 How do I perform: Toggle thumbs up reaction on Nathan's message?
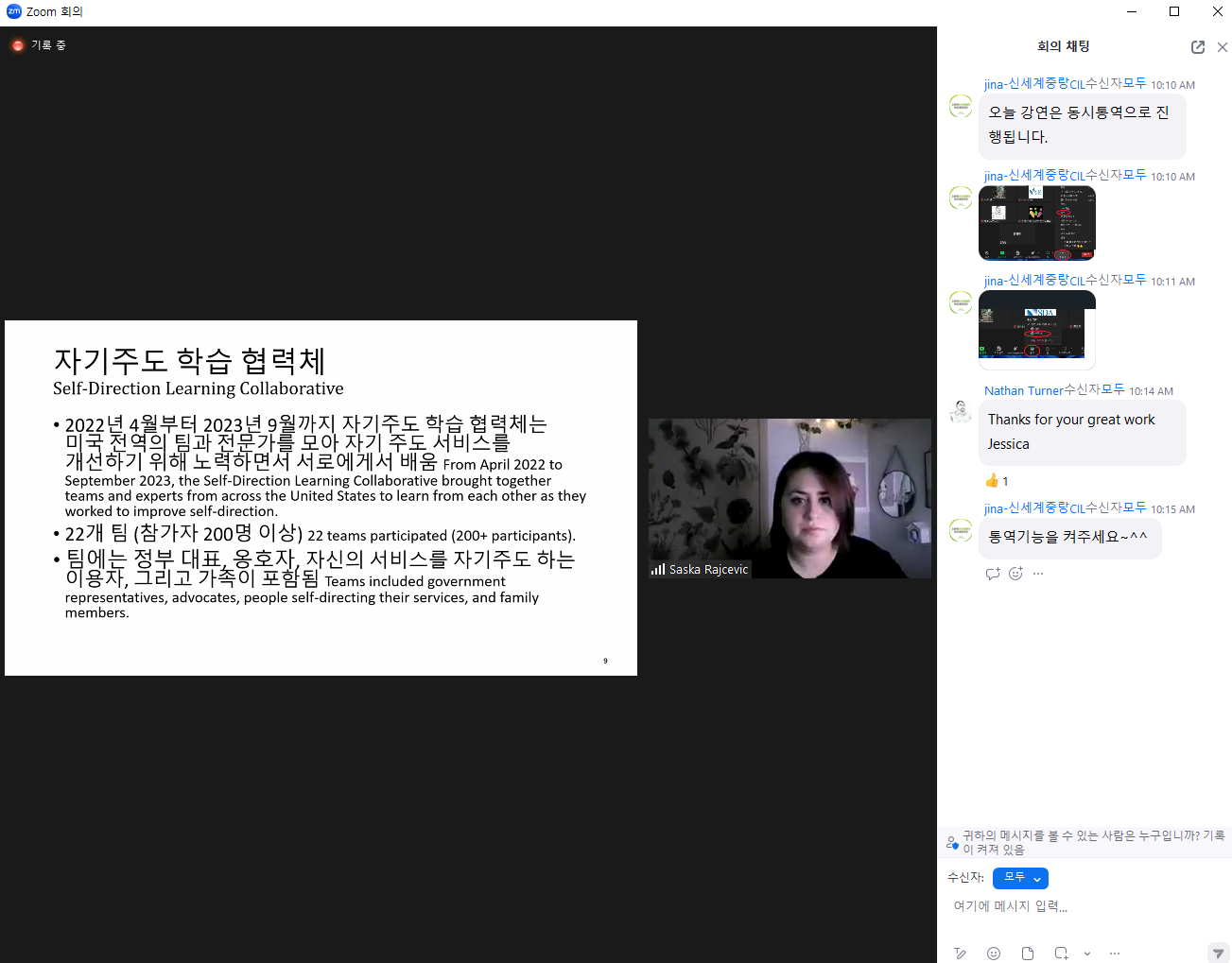pos(997,481)
